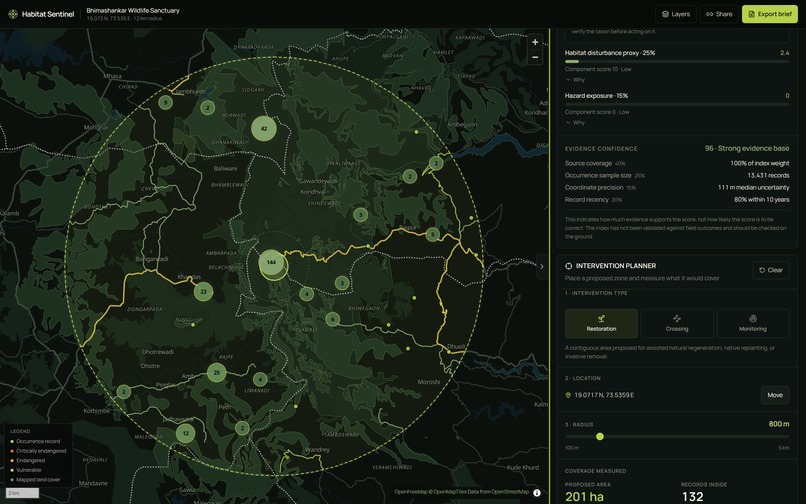Click the 201 ha proposed area value
The height and width of the screenshot is (504, 806).
[584, 497]
